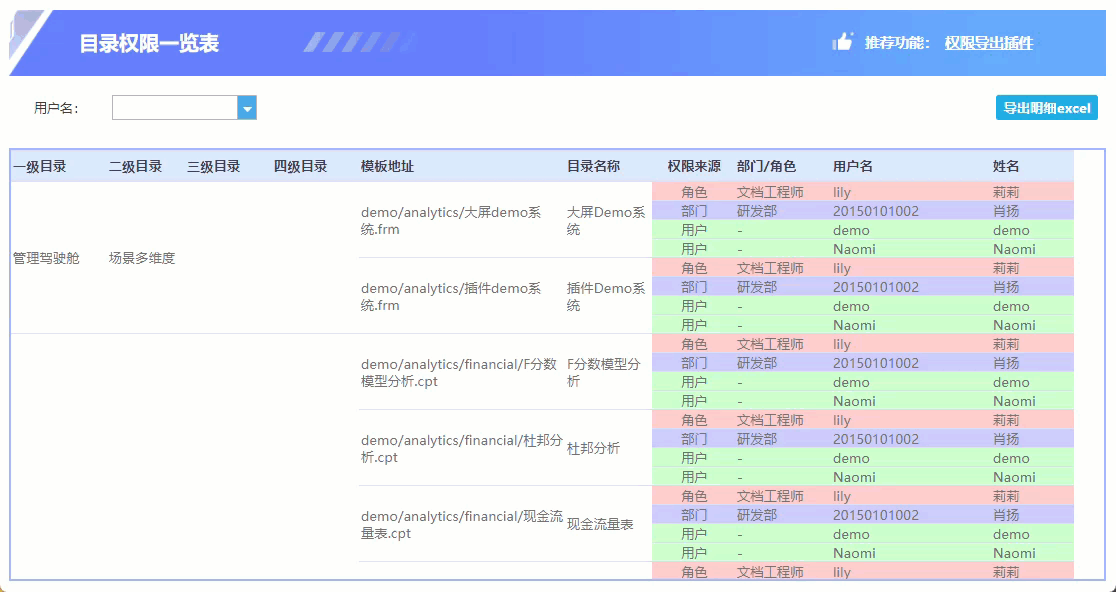
Task: Click 文档工程师 in the 杜邦分析 rows
Action: point(770,421)
